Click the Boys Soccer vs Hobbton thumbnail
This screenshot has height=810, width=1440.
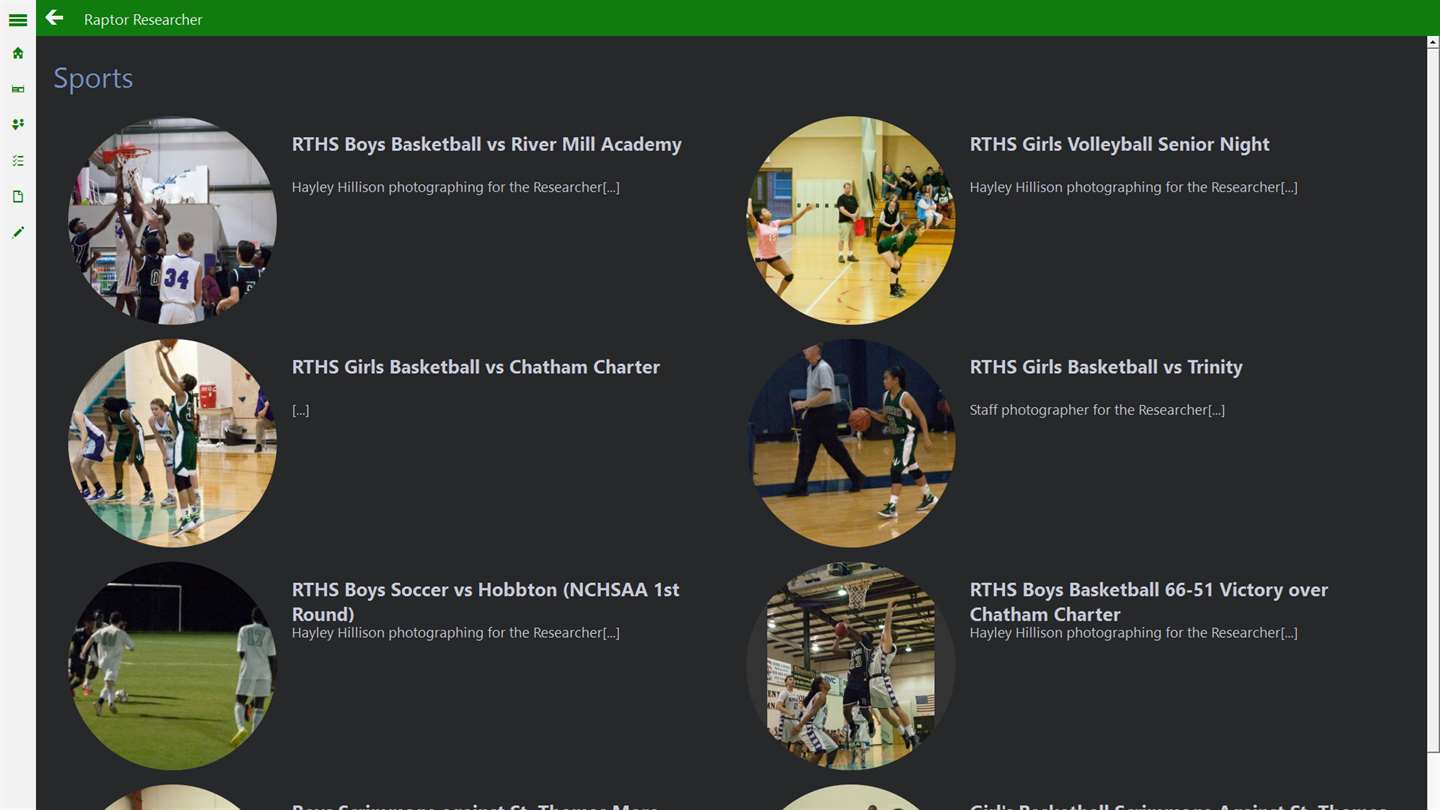coord(172,666)
